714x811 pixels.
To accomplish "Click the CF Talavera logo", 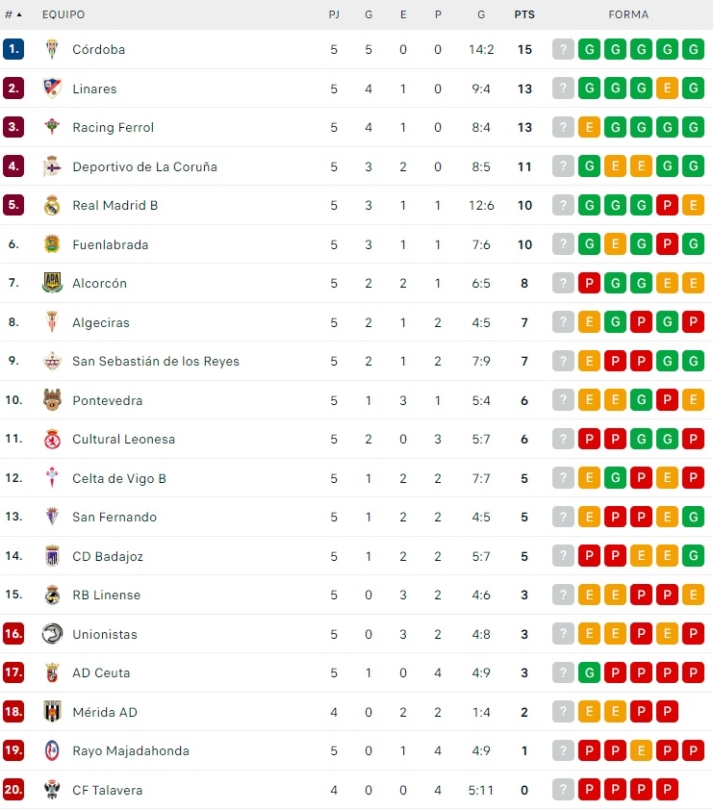I will [52, 790].
